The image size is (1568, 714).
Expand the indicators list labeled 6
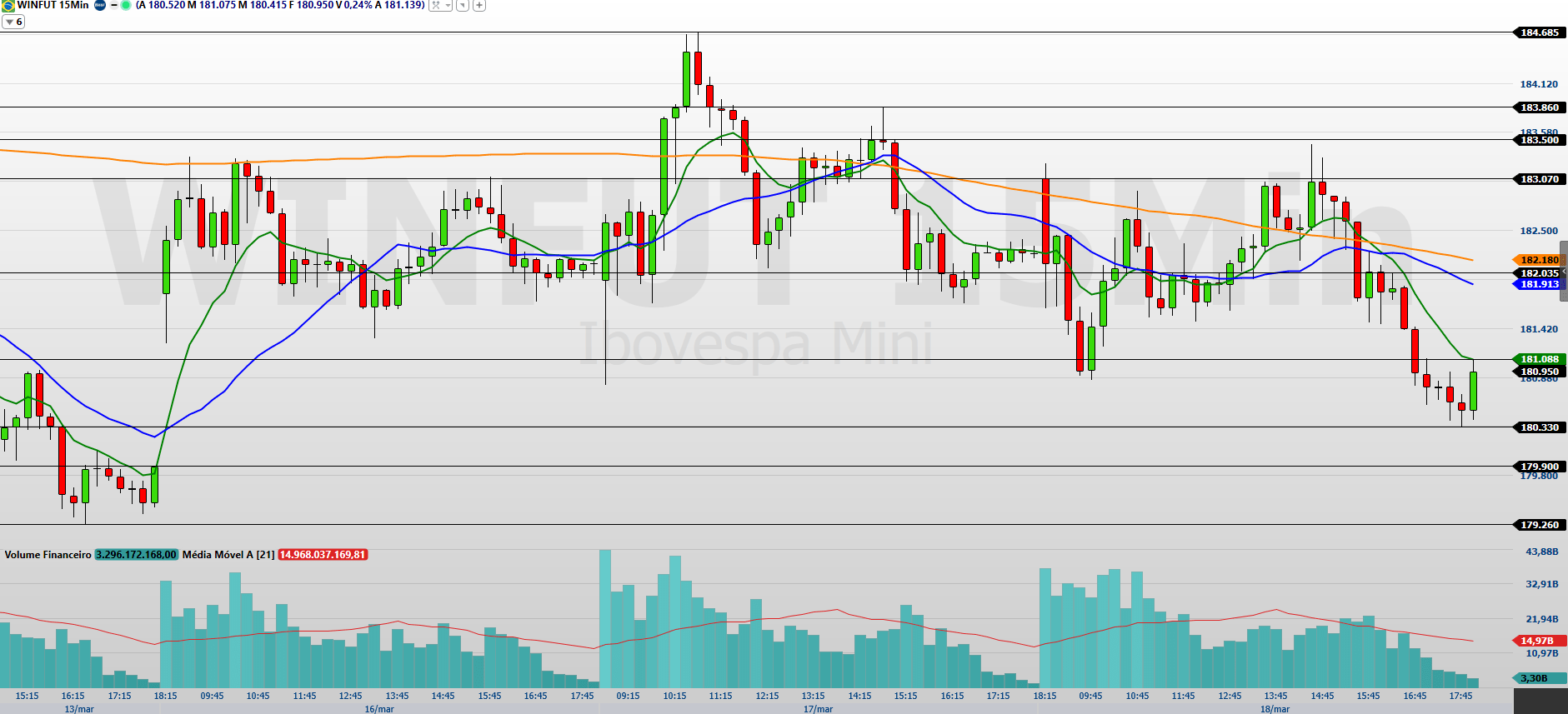(13, 22)
